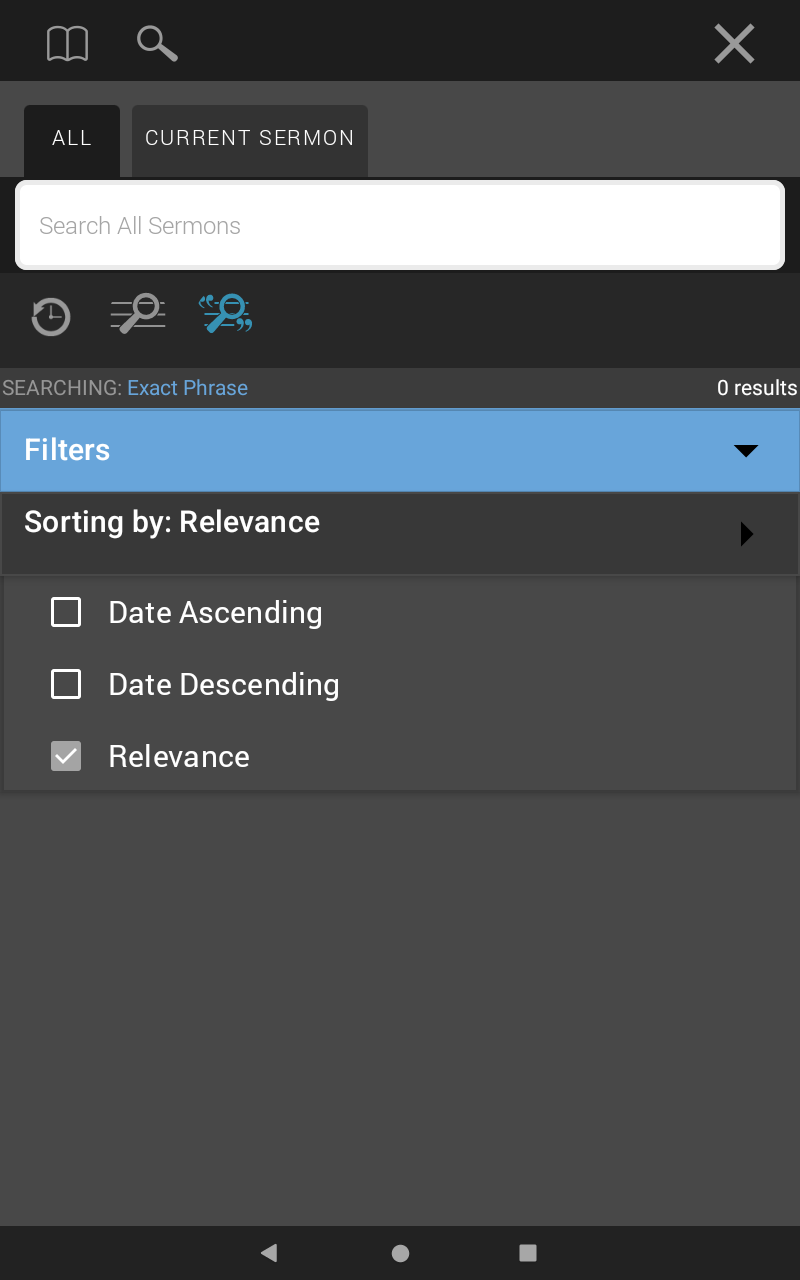The height and width of the screenshot is (1280, 800).
Task: Close the search panel with X
Action: (734, 44)
